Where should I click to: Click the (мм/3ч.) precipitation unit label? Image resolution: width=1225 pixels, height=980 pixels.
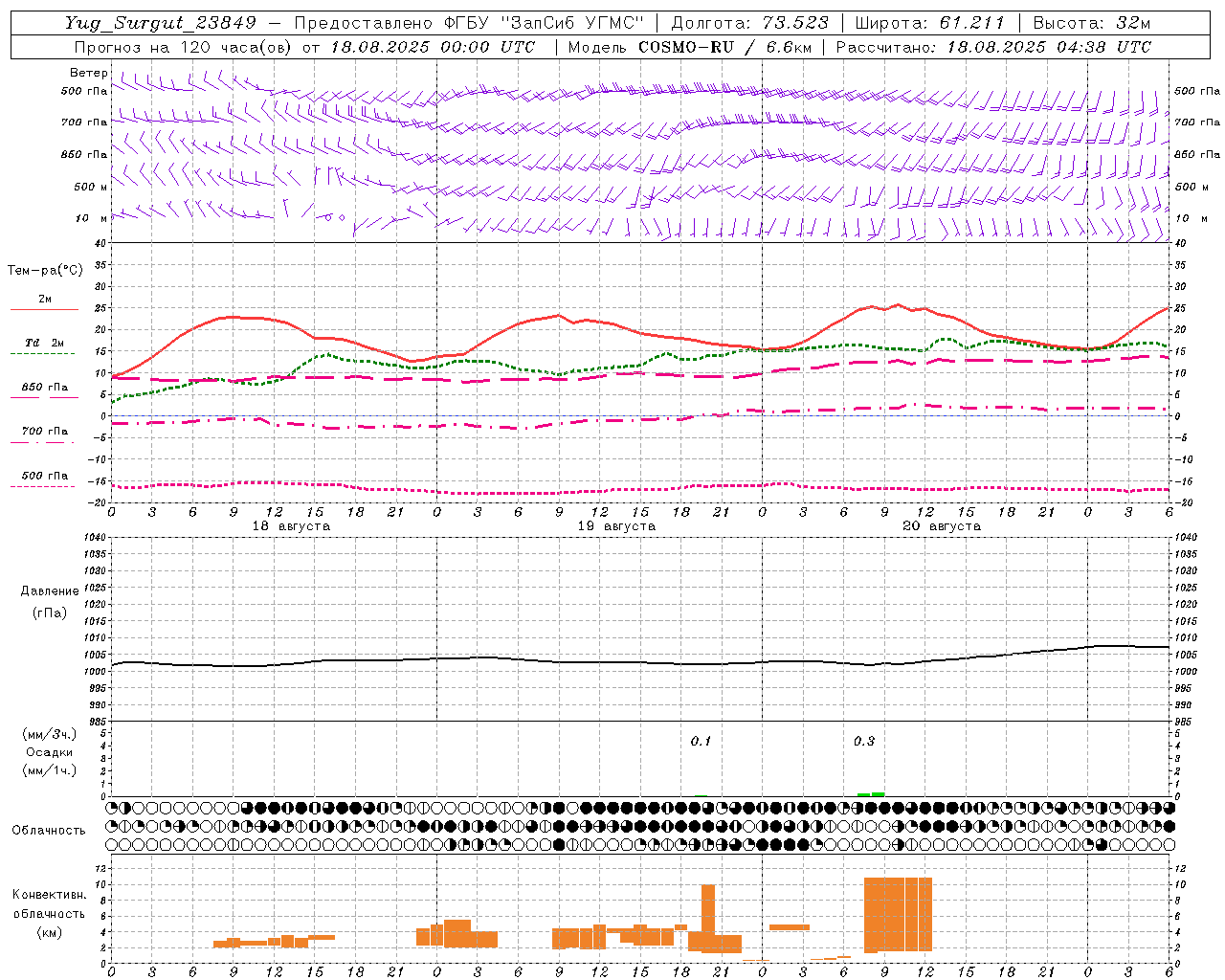(x=50, y=734)
